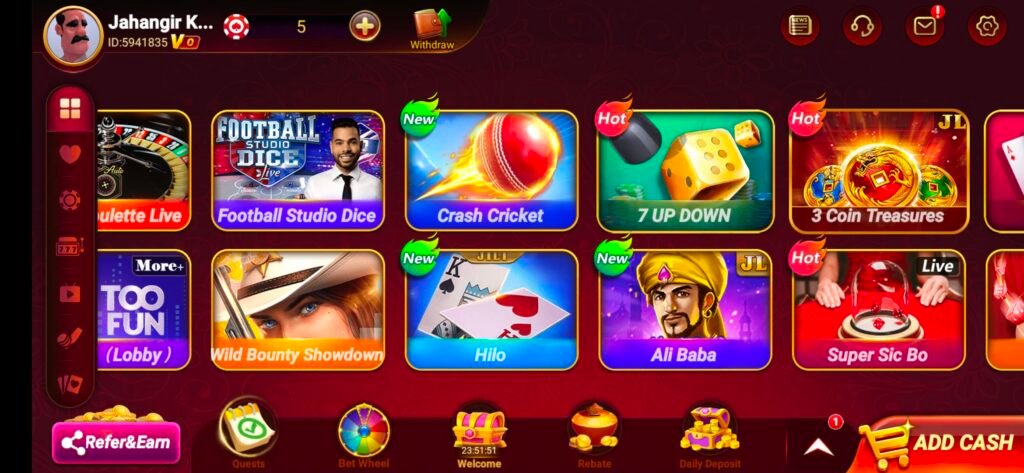
Task: Click the ADD CASH button
Action: [x=940, y=443]
